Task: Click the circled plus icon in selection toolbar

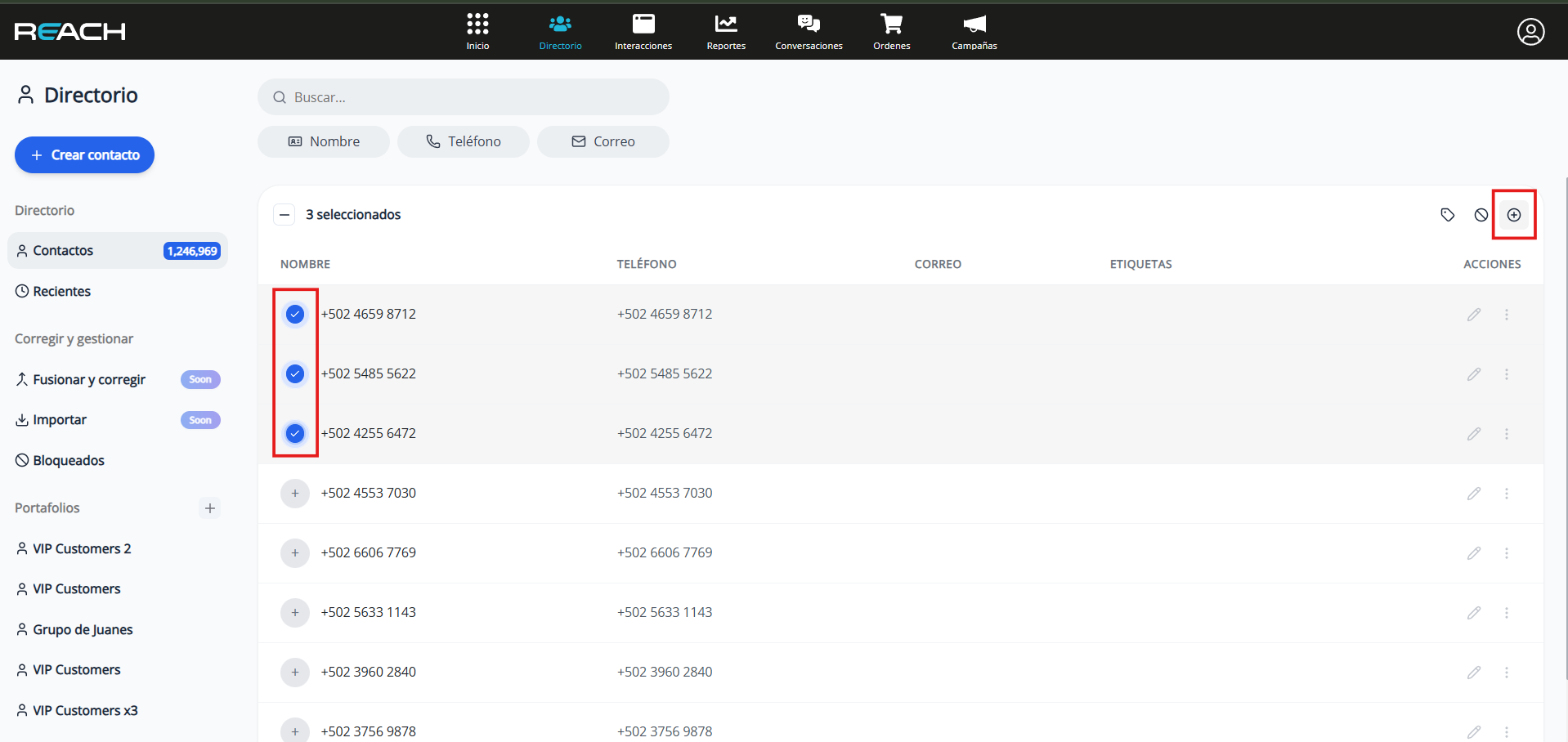Action: click(x=1513, y=215)
